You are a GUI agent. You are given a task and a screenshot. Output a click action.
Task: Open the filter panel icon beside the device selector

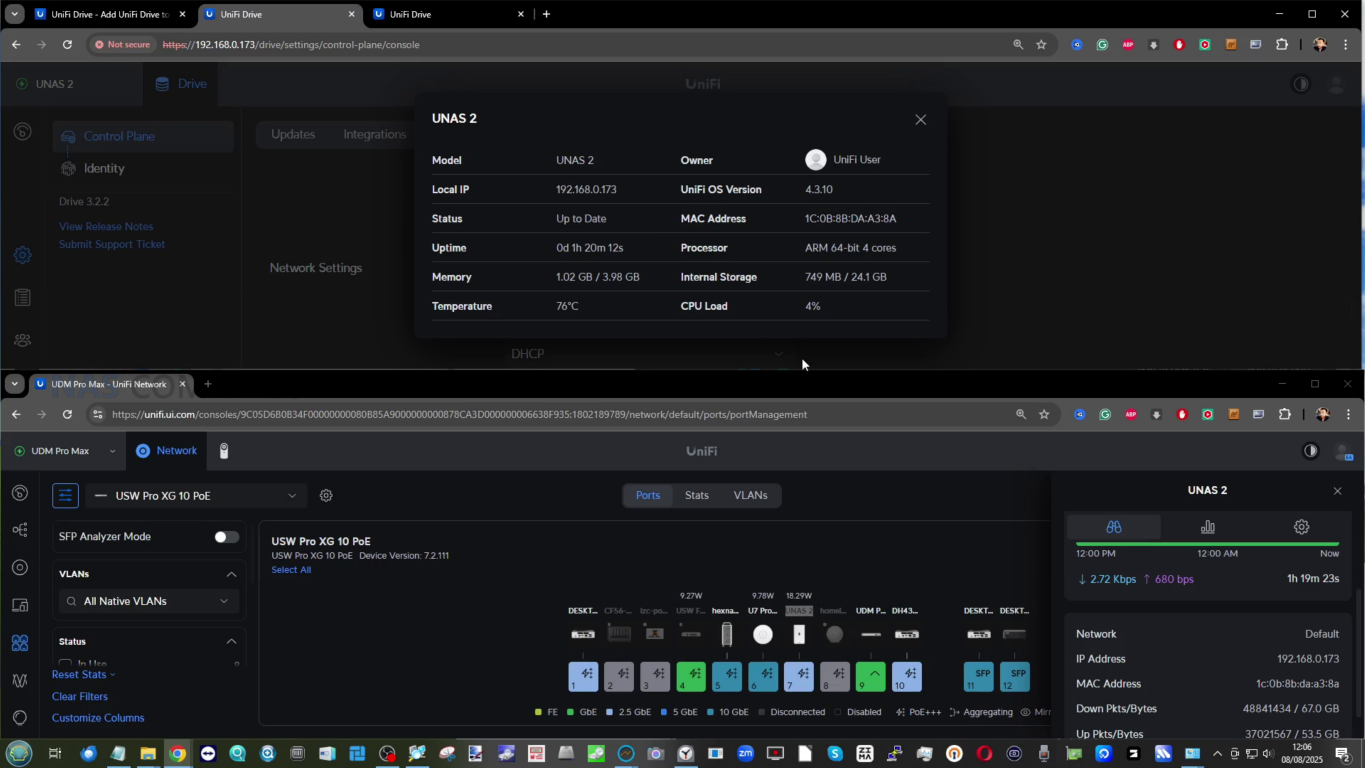[65, 495]
